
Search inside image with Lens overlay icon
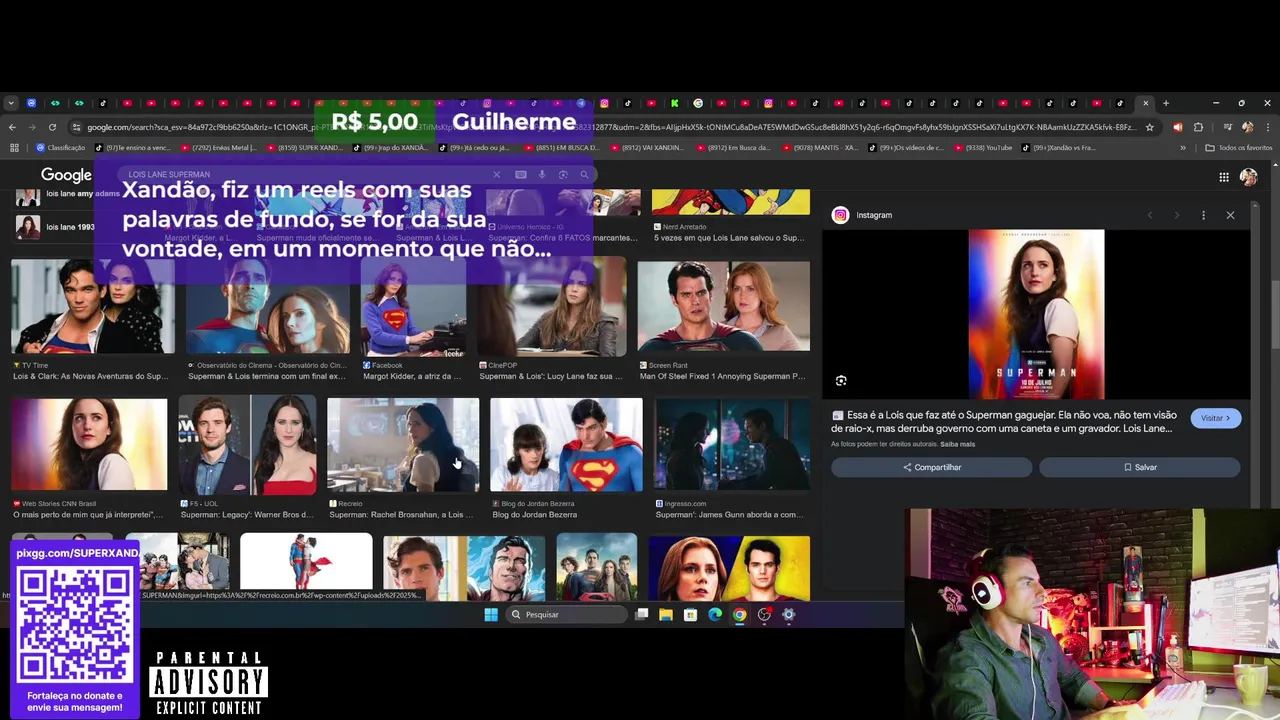(841, 381)
